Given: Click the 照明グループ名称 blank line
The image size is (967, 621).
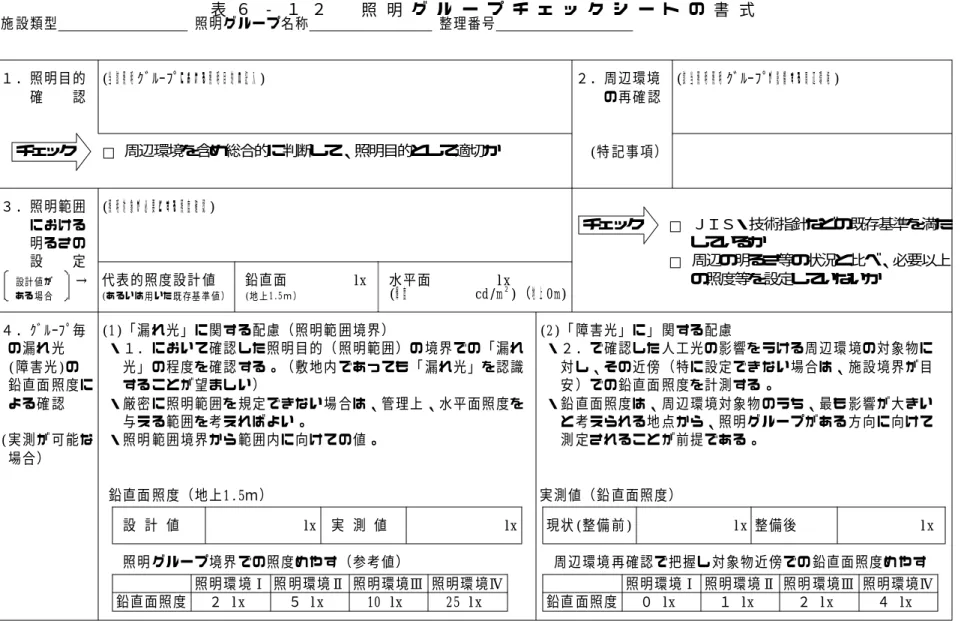Looking at the screenshot, I should [x=370, y=25].
